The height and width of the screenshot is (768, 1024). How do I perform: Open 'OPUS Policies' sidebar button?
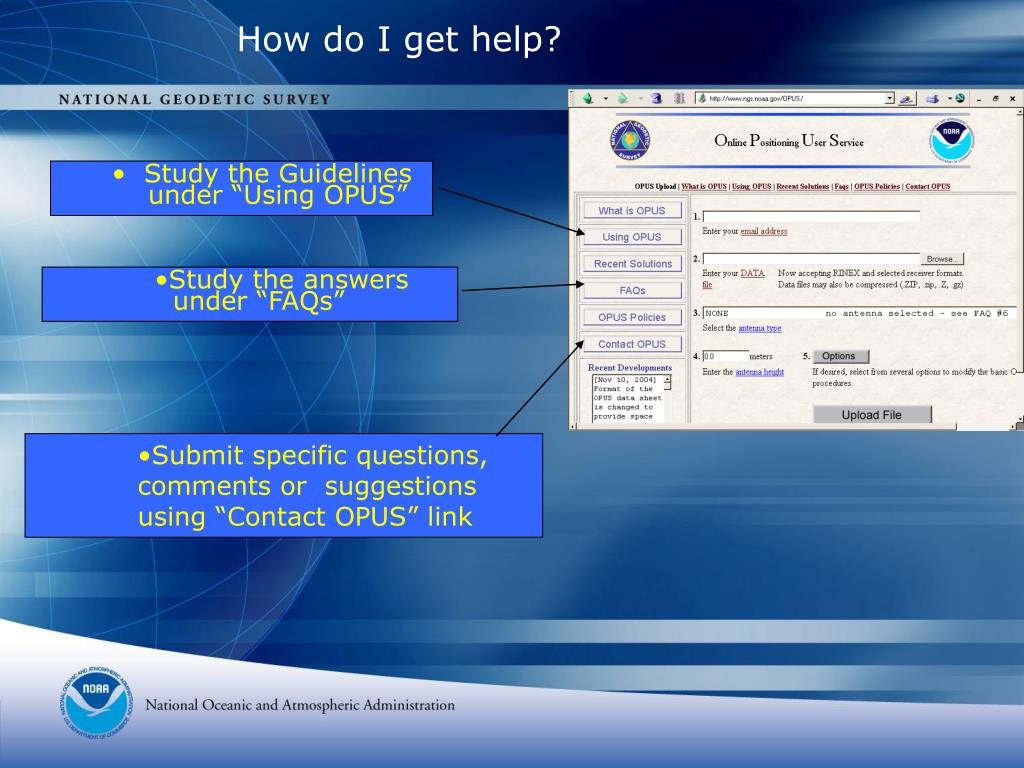pyautogui.click(x=632, y=317)
